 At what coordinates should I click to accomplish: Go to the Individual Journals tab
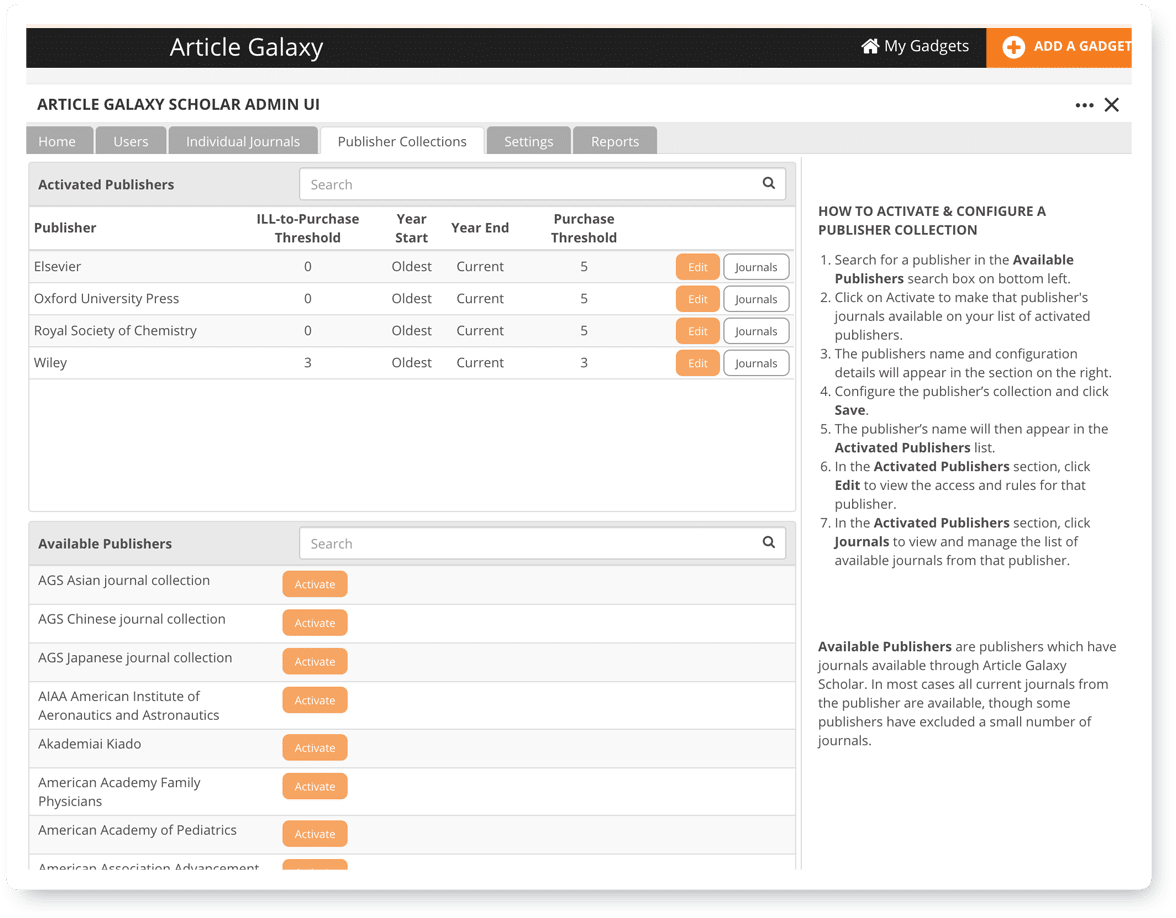243,141
